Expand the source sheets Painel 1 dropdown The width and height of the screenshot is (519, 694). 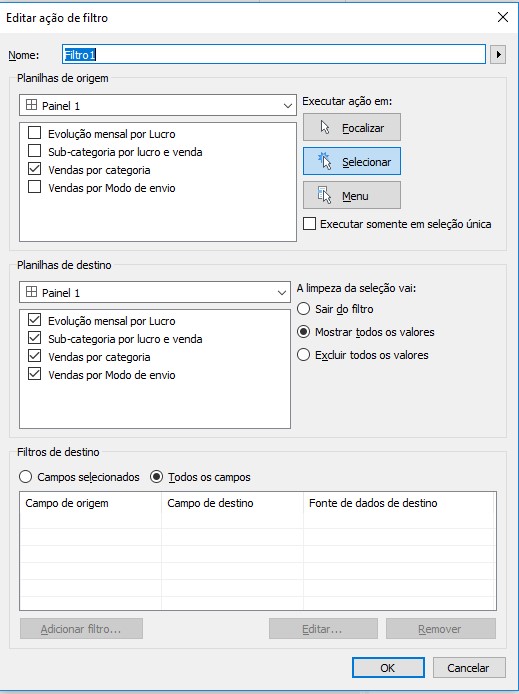coord(158,105)
